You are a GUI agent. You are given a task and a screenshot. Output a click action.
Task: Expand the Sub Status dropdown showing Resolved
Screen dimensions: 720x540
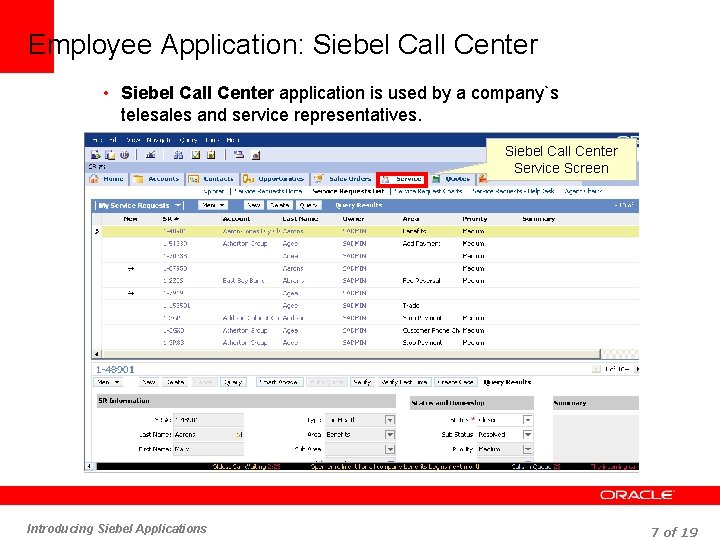coord(528,434)
